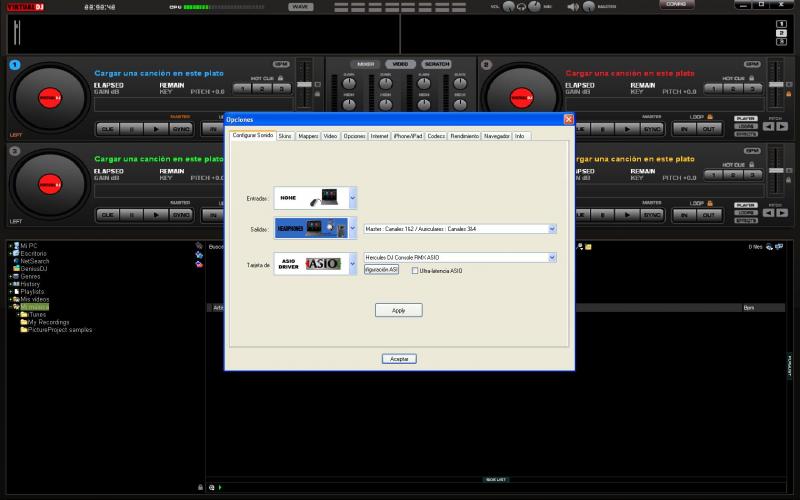Click the master speaker icon in top bar

[x=573, y=7]
